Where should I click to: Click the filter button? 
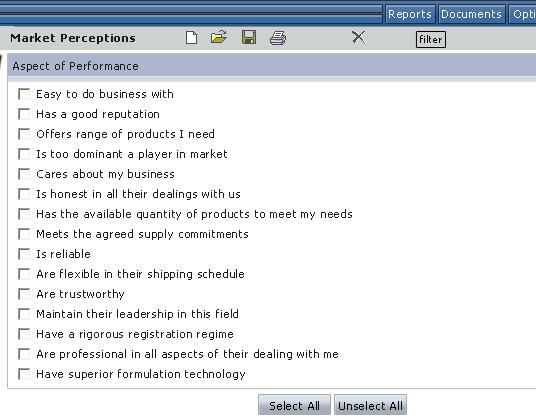point(431,40)
